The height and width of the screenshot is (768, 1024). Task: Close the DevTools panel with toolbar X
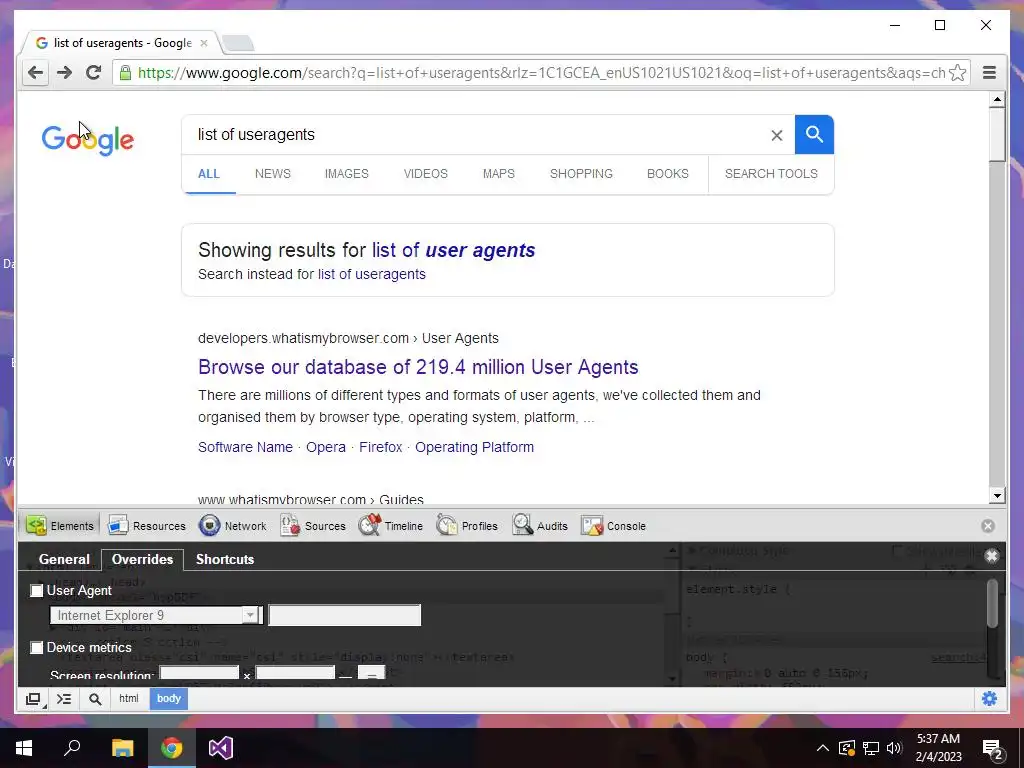click(987, 526)
